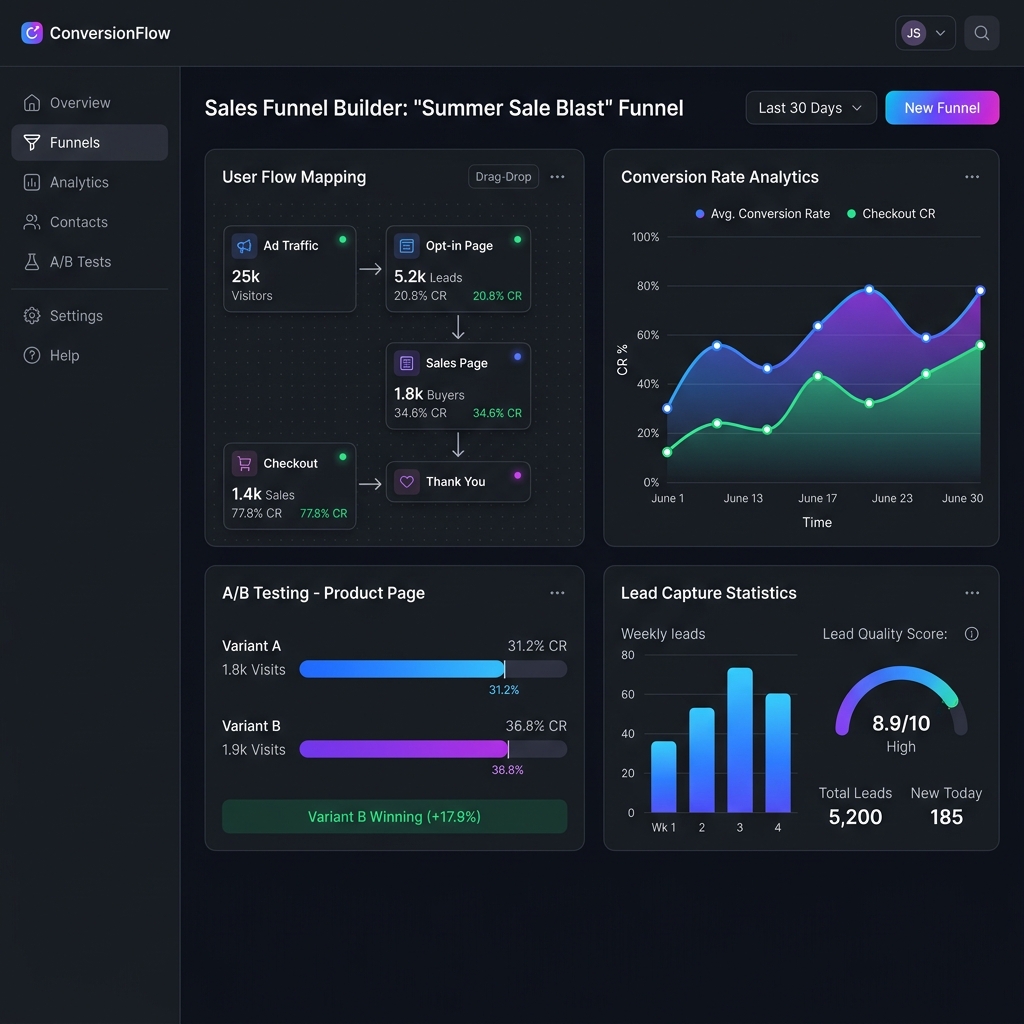Click the 31.2% CR label
The height and width of the screenshot is (1024, 1024).
click(537, 645)
